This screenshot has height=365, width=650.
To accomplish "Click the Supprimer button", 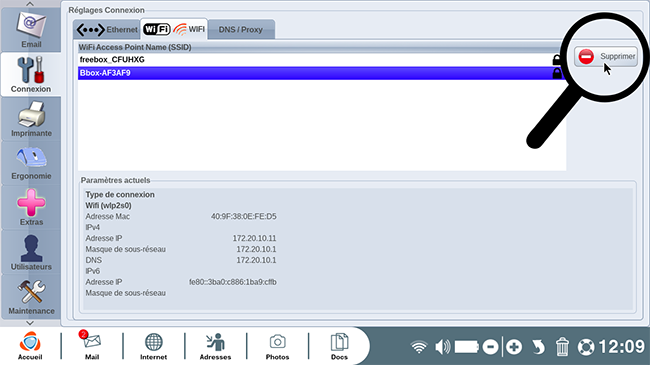I will click(x=606, y=56).
